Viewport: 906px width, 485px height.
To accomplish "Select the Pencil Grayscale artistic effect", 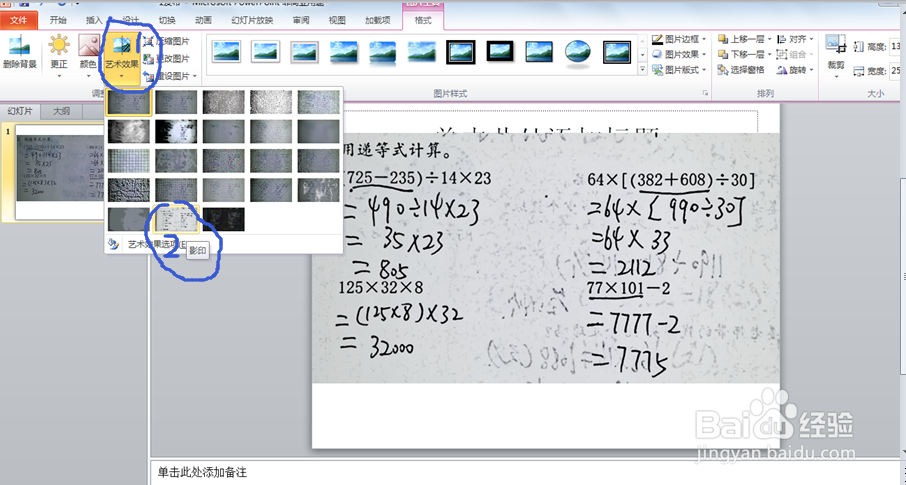I will [224, 102].
